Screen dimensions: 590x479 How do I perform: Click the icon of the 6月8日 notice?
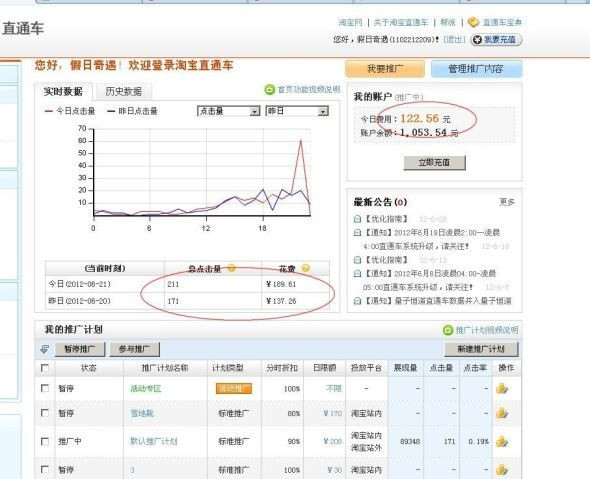[357, 274]
